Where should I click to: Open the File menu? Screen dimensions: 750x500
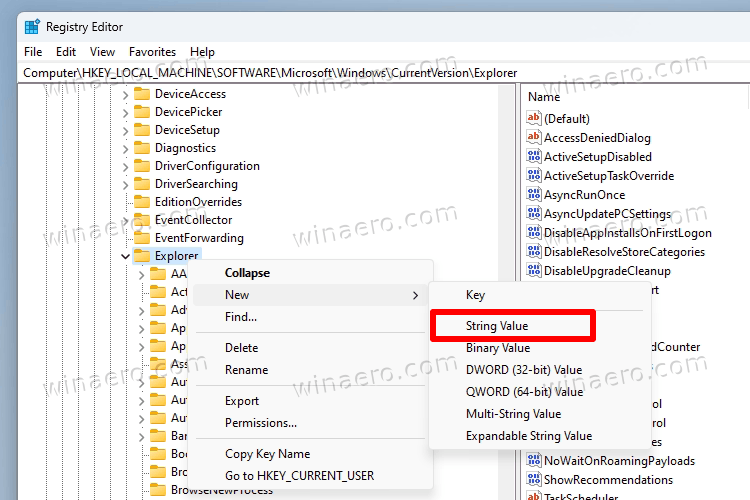pos(33,52)
